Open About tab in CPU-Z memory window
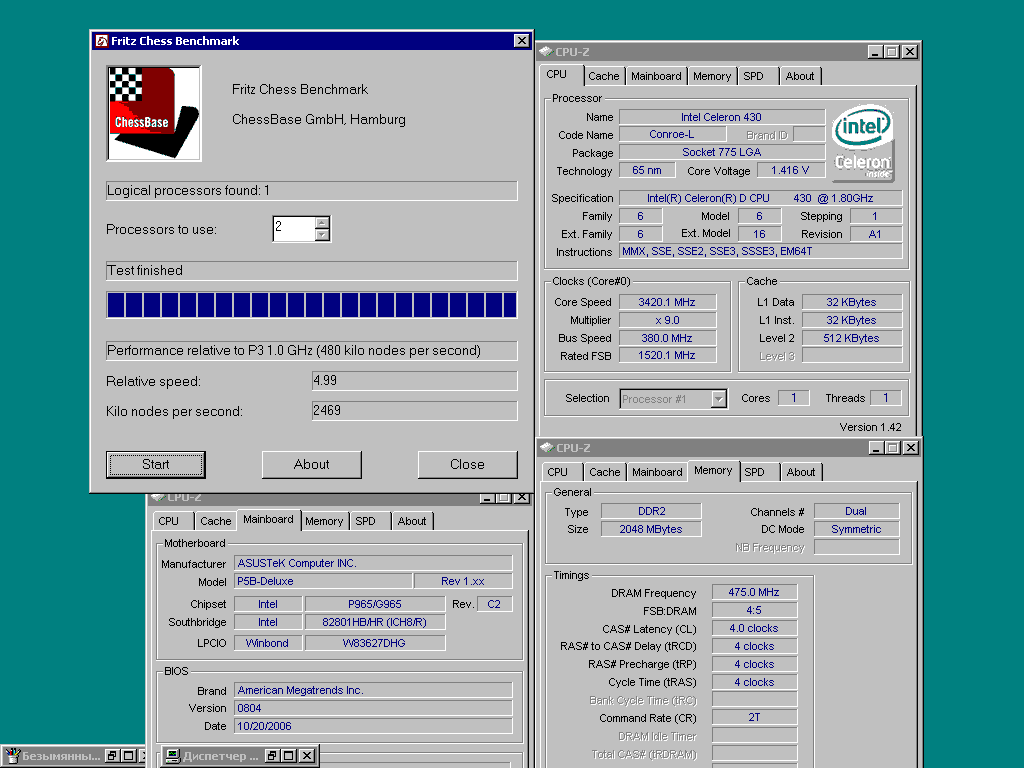Image resolution: width=1024 pixels, height=768 pixels. click(801, 472)
